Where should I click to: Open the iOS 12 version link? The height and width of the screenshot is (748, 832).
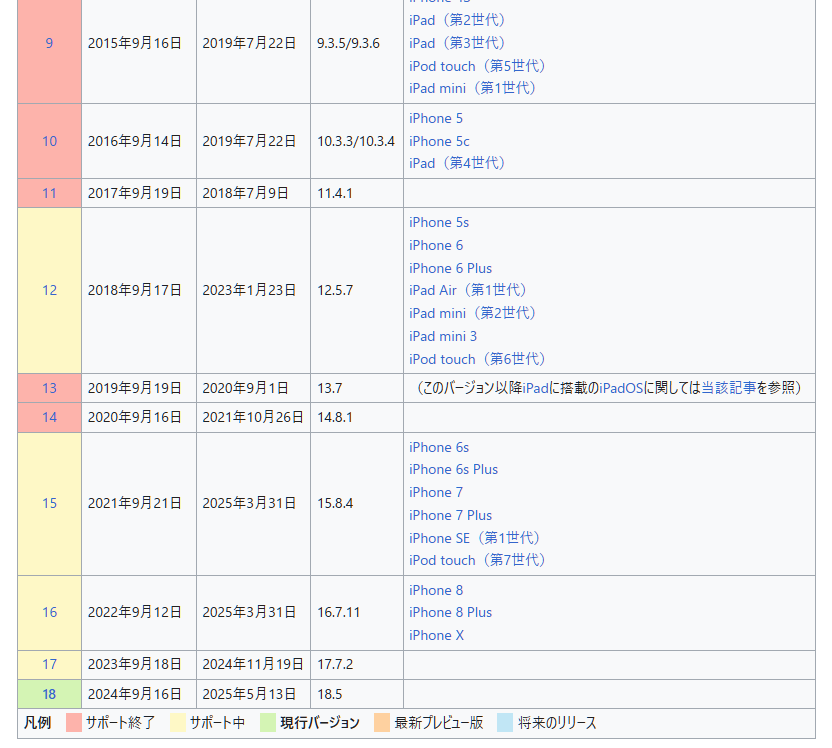tap(49, 290)
